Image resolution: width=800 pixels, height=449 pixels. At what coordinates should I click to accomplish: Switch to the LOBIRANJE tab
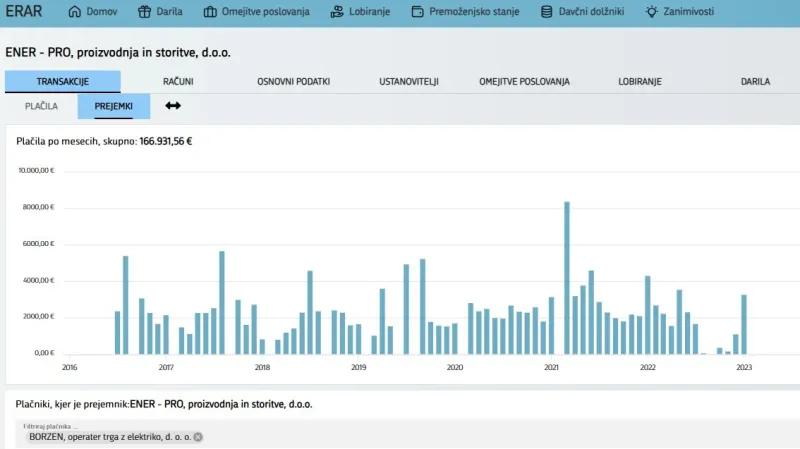tap(640, 82)
